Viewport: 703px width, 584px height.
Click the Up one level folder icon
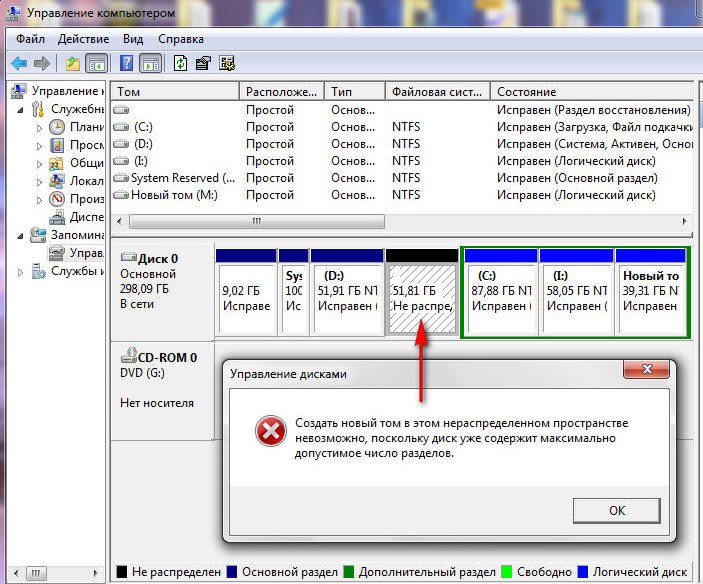(73, 64)
